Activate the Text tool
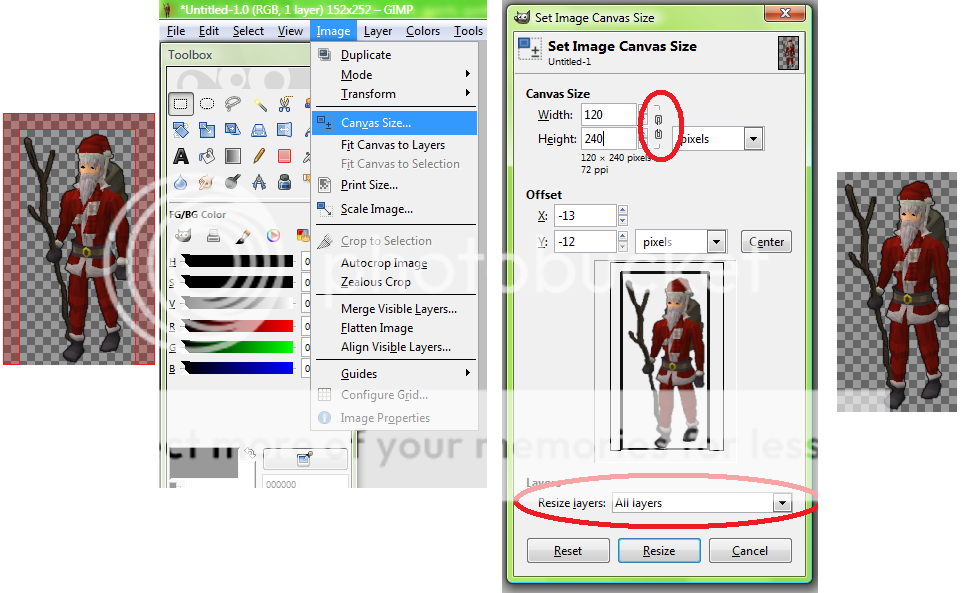This screenshot has width=979, height=593. (x=181, y=155)
